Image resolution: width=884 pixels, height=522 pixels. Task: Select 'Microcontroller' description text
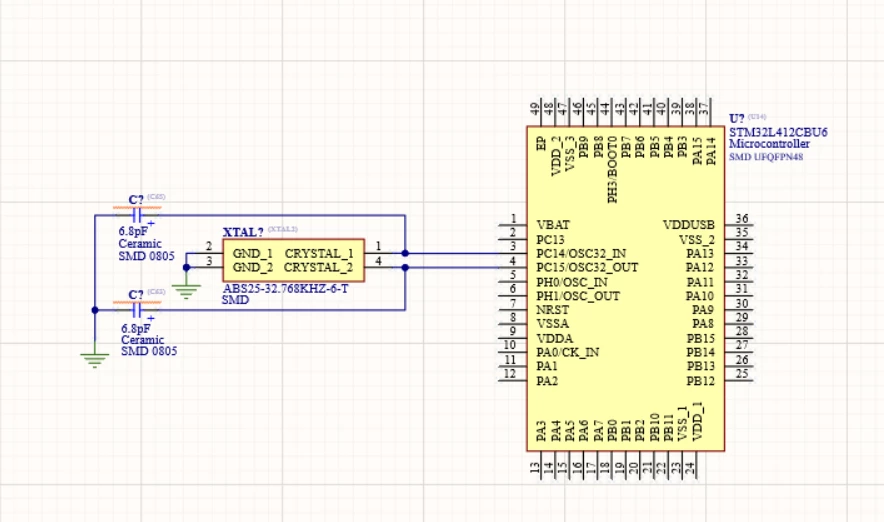pos(769,144)
